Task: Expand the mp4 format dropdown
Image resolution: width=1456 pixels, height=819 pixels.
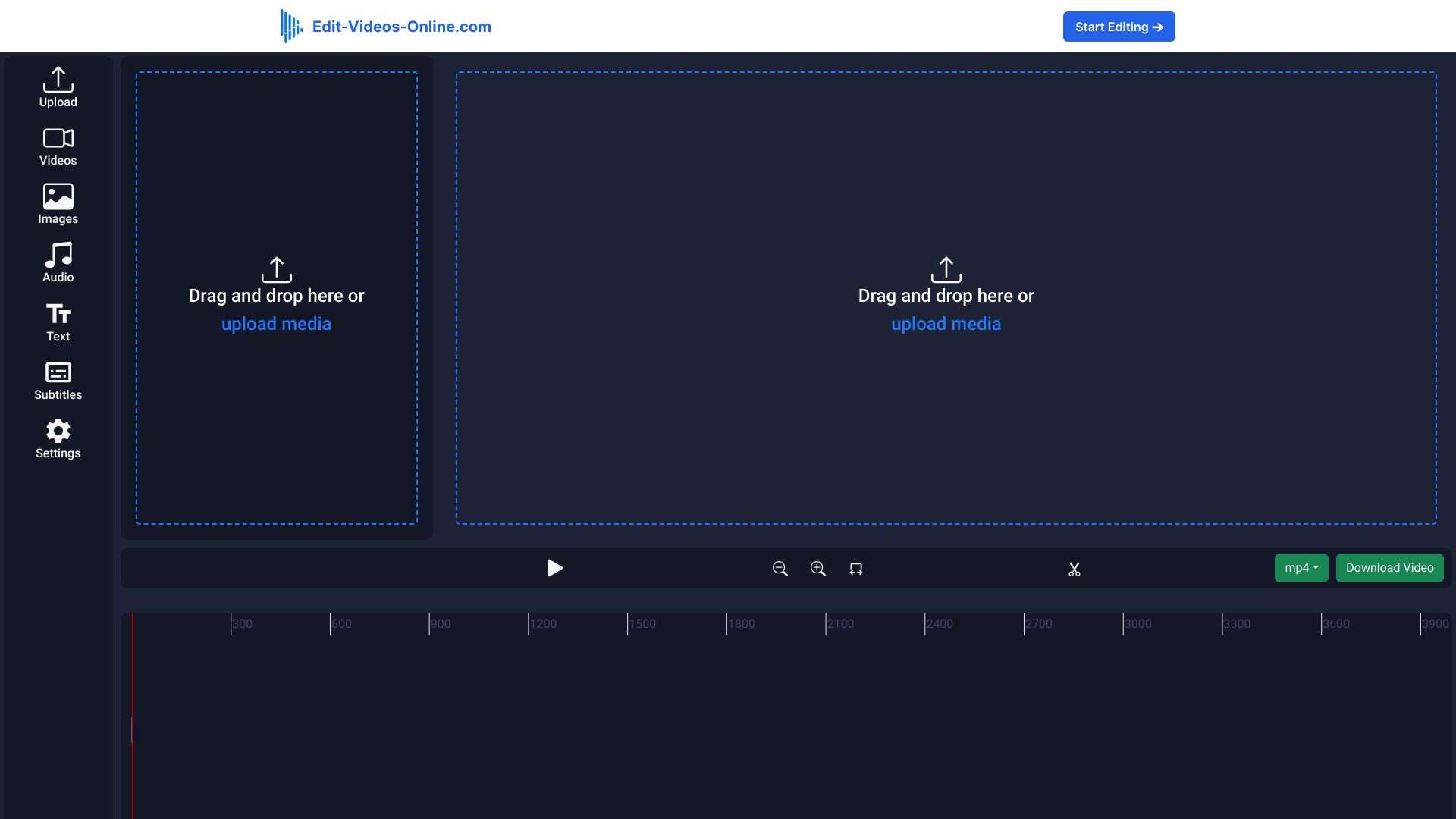Action: pyautogui.click(x=1301, y=568)
